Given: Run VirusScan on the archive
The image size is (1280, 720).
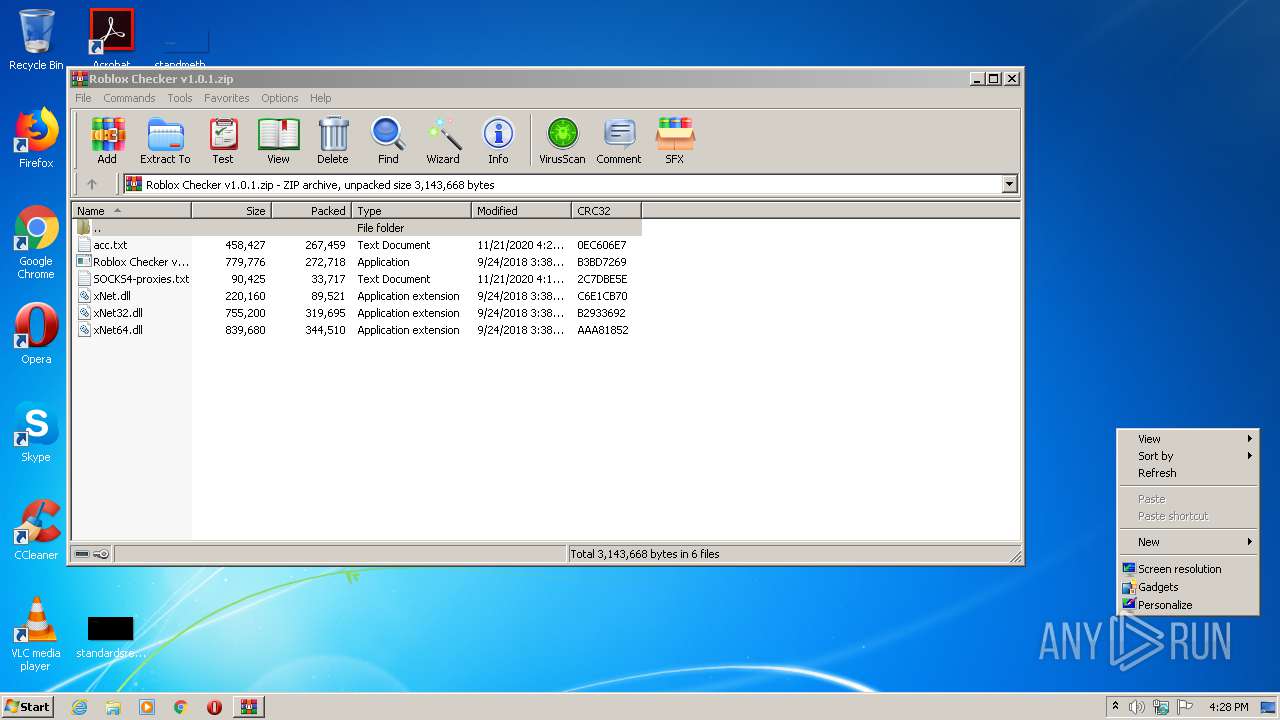Looking at the screenshot, I should [x=562, y=141].
